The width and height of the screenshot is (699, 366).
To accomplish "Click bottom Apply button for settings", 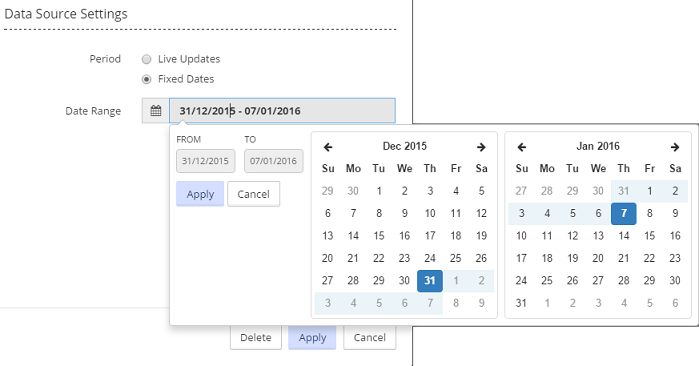I will pos(312,337).
